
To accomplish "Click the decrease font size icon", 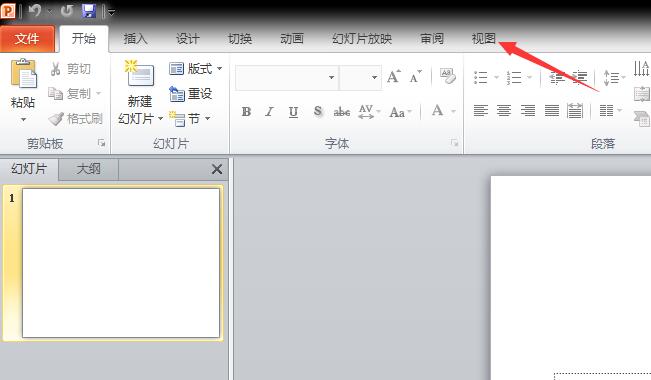I will click(415, 77).
